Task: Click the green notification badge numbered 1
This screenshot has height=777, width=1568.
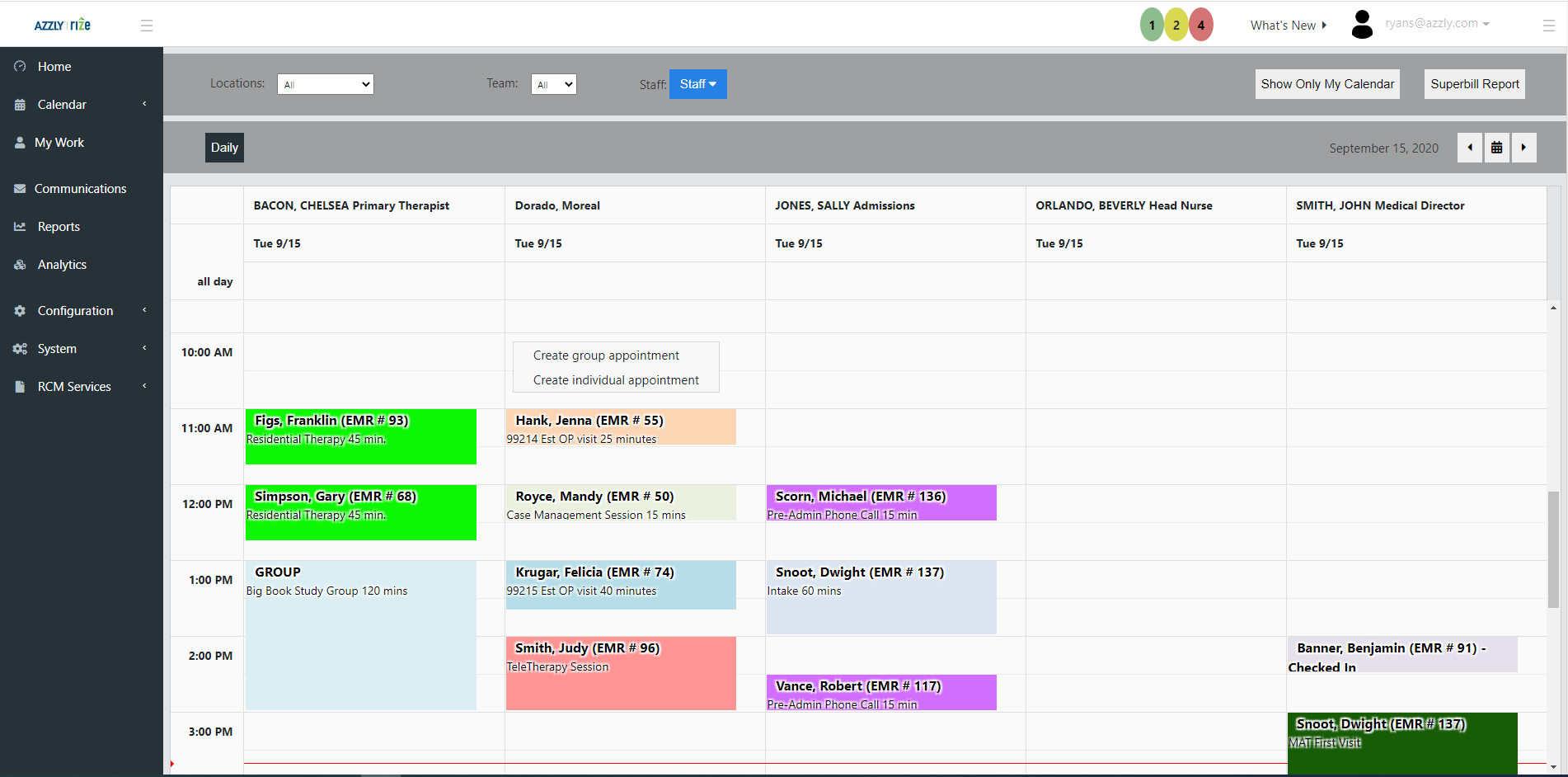Action: tap(1152, 25)
